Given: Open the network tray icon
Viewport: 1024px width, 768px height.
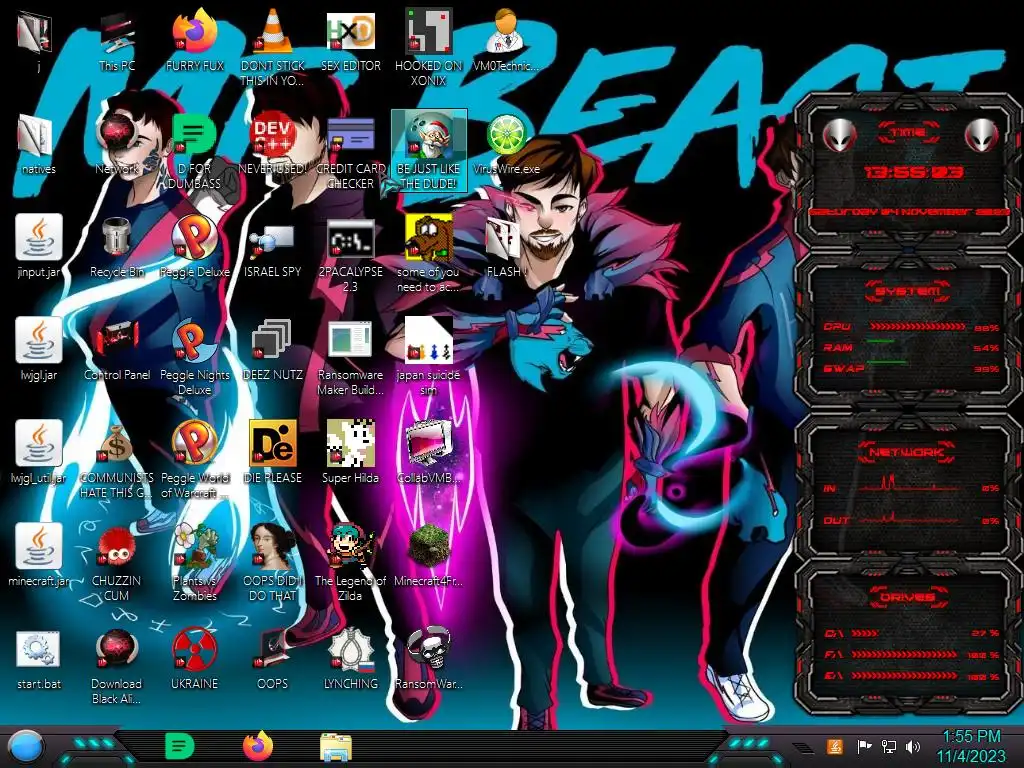Looking at the screenshot, I should [x=889, y=747].
